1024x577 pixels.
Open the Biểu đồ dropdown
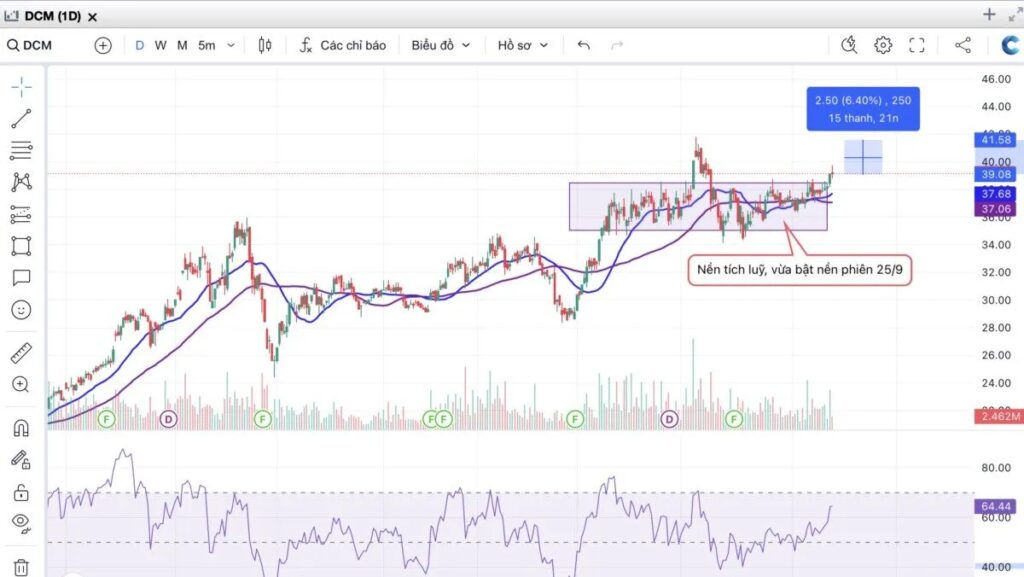[440, 45]
